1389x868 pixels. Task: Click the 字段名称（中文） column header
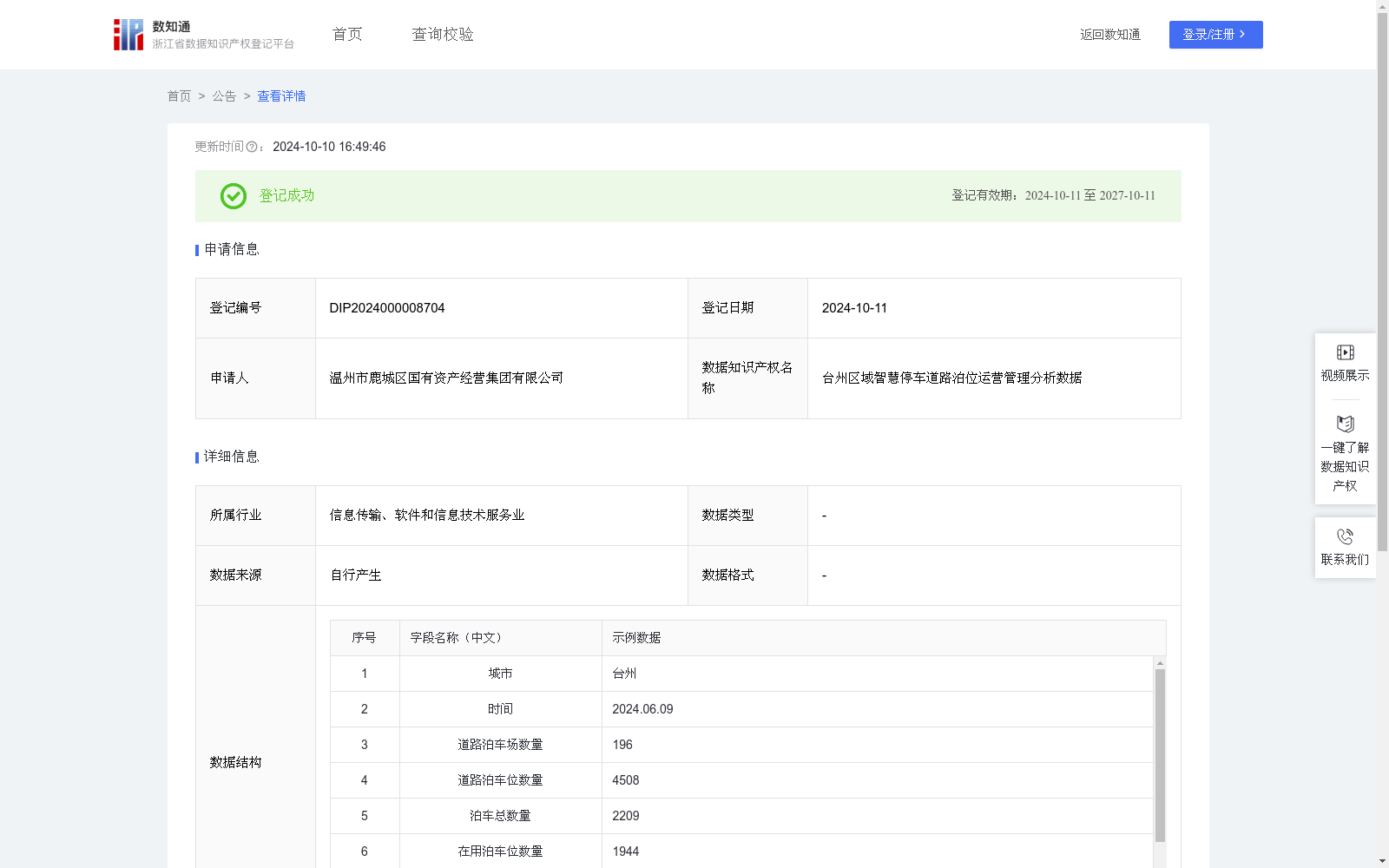pyautogui.click(x=501, y=638)
